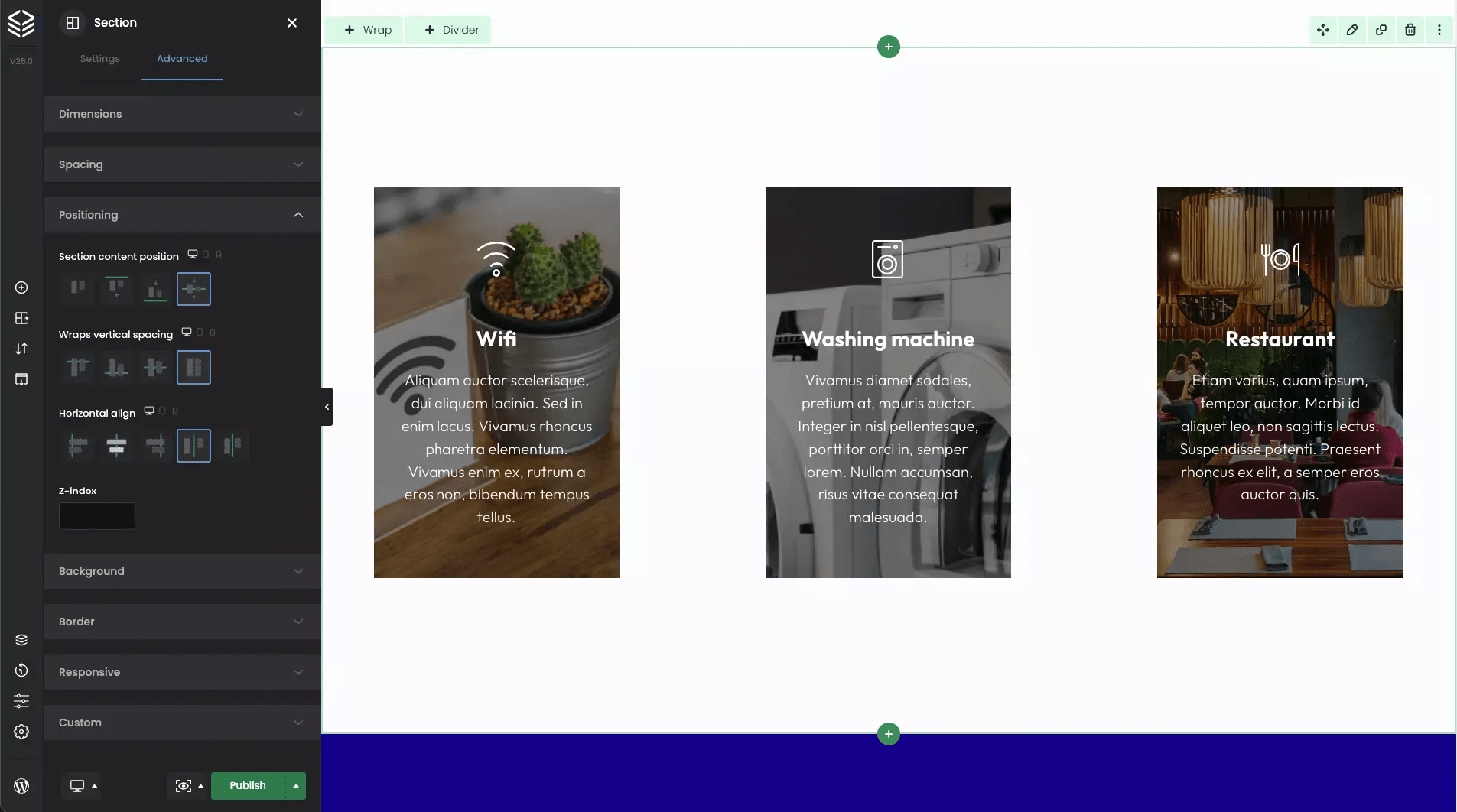Set Horizontal align to left
The height and width of the screenshot is (812, 1457).
point(78,446)
